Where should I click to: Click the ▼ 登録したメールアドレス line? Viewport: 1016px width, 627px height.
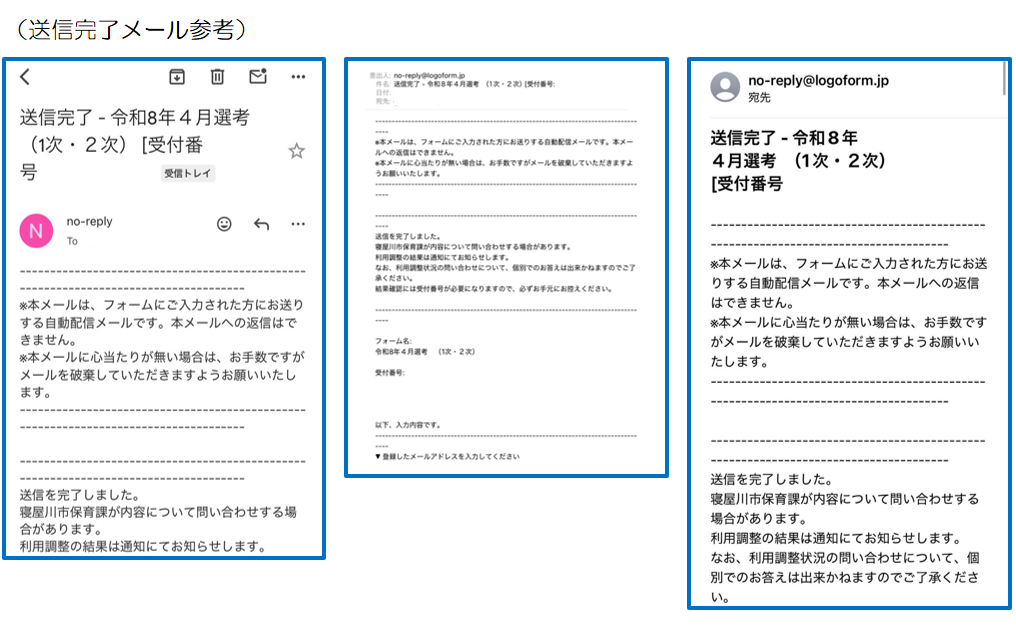coord(447,456)
